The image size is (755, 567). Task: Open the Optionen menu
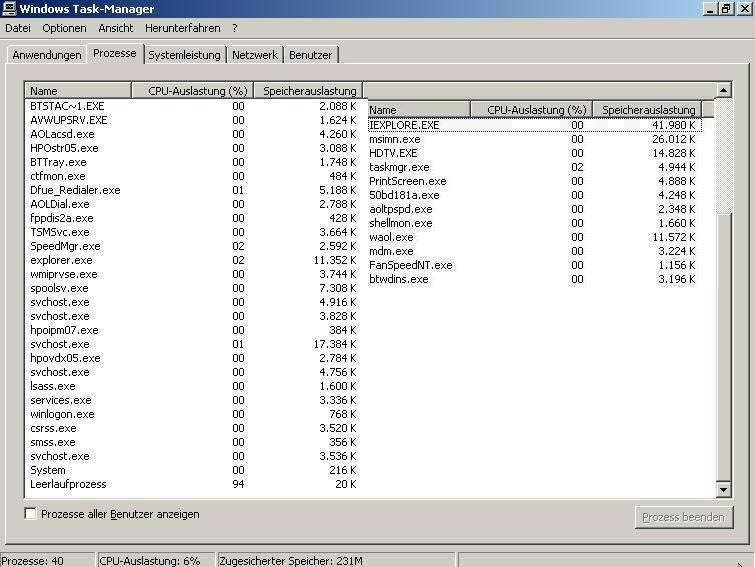click(64, 28)
